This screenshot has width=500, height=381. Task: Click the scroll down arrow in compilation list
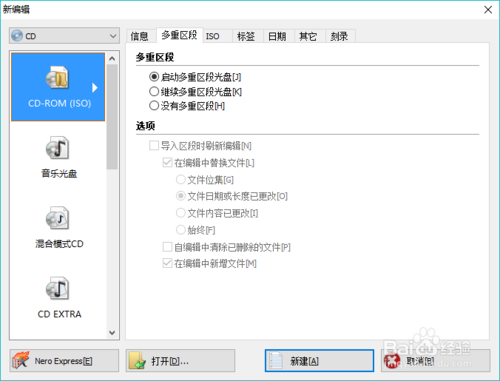(112, 333)
